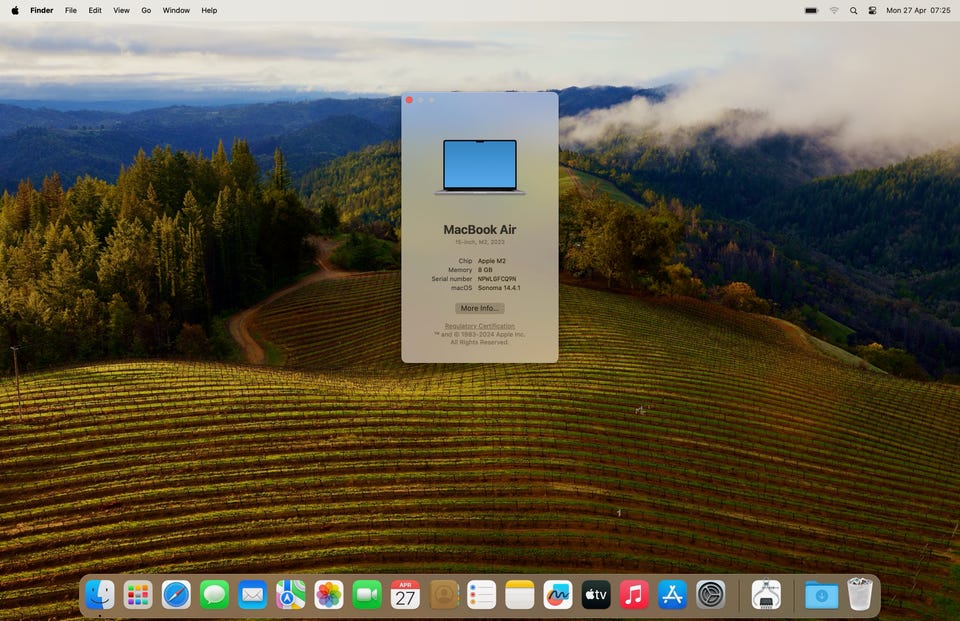The width and height of the screenshot is (960, 621).
Task: Click the More Info... button
Action: (x=479, y=308)
